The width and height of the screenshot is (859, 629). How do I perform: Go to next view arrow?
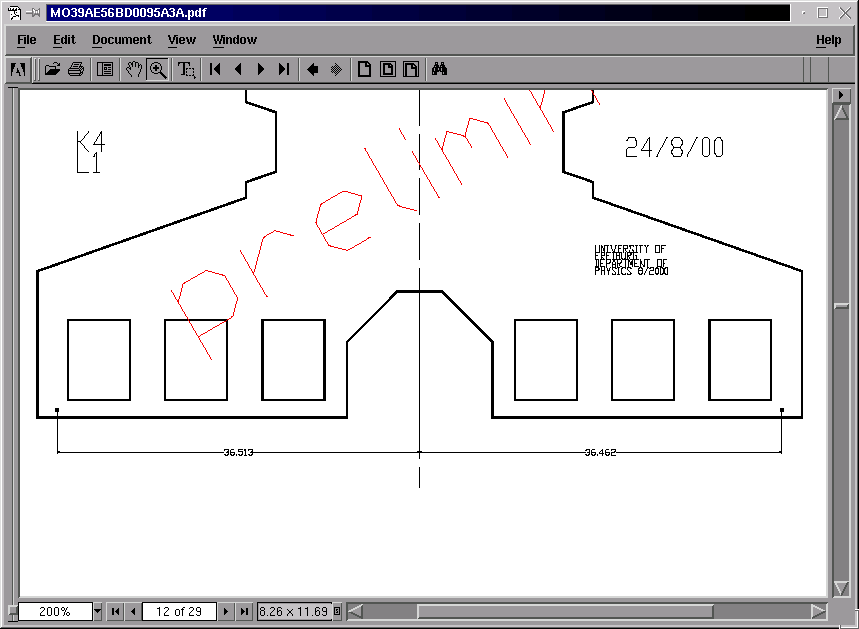pos(336,70)
